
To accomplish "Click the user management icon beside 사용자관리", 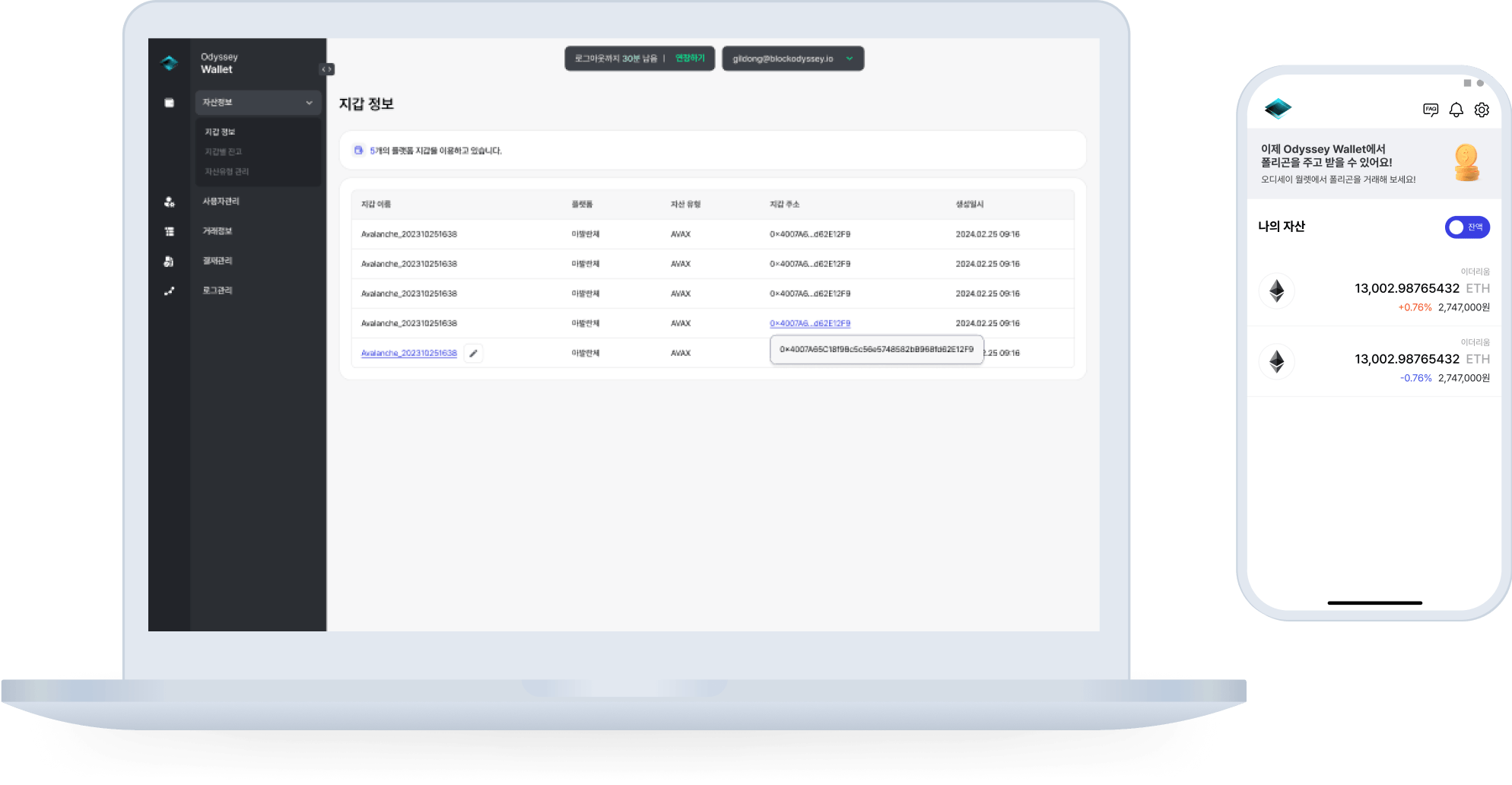I will pos(170,202).
